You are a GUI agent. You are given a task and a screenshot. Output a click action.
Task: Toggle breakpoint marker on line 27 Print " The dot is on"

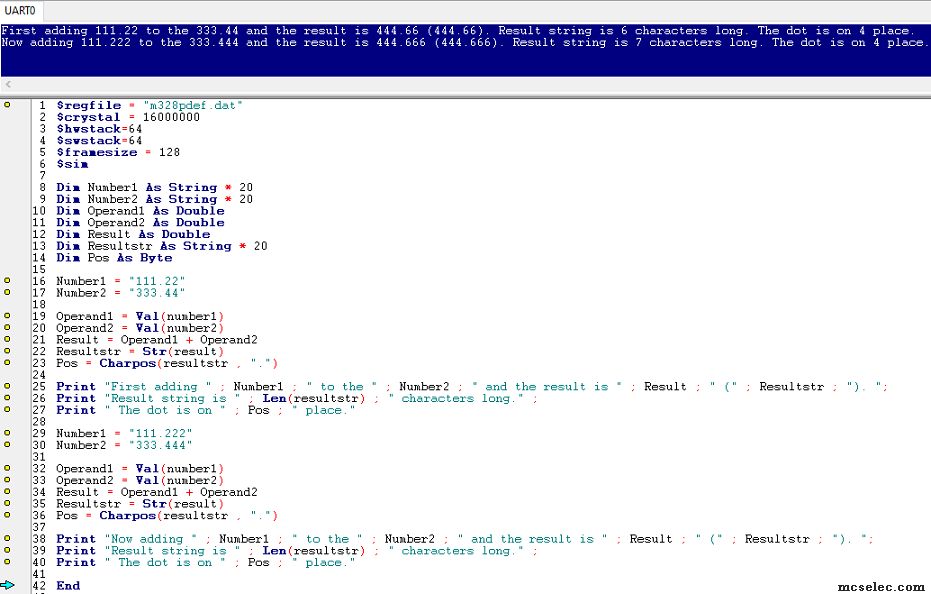8,409
